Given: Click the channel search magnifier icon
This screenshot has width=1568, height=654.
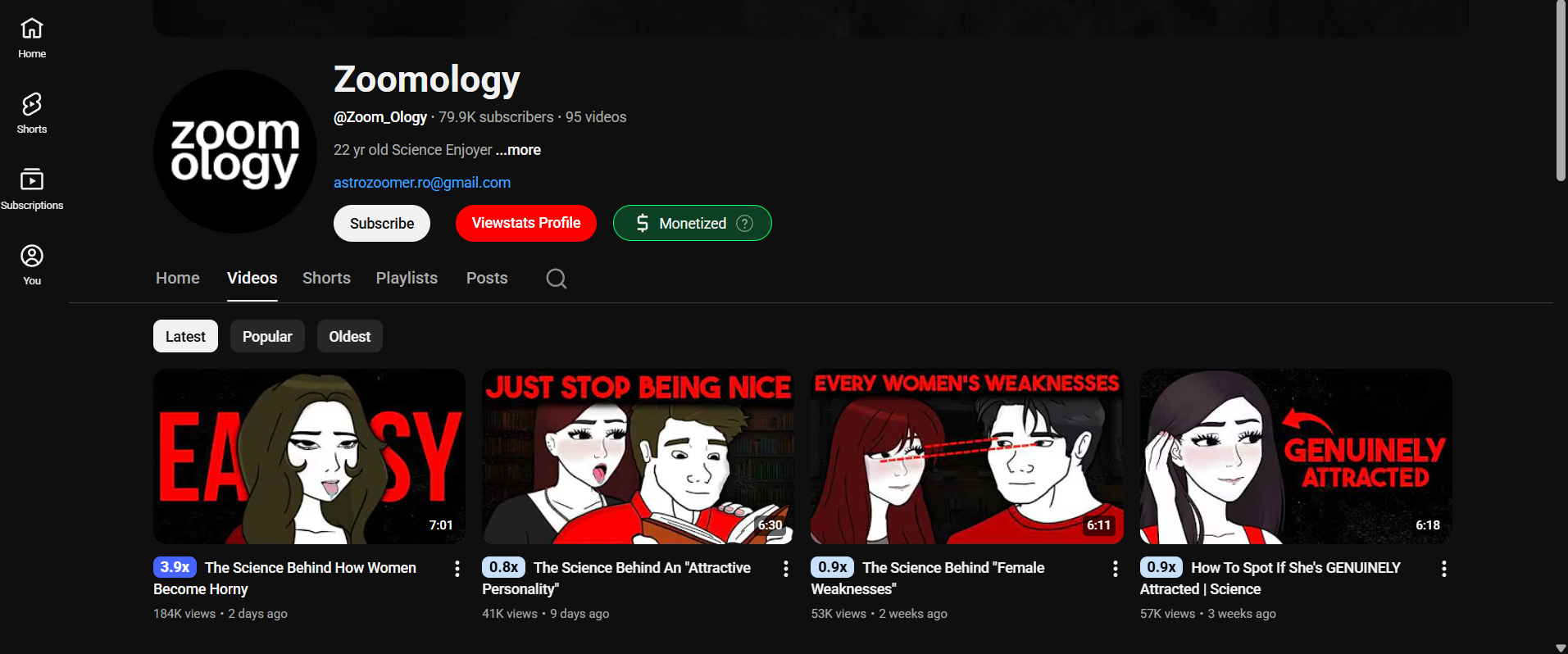Looking at the screenshot, I should 557,279.
